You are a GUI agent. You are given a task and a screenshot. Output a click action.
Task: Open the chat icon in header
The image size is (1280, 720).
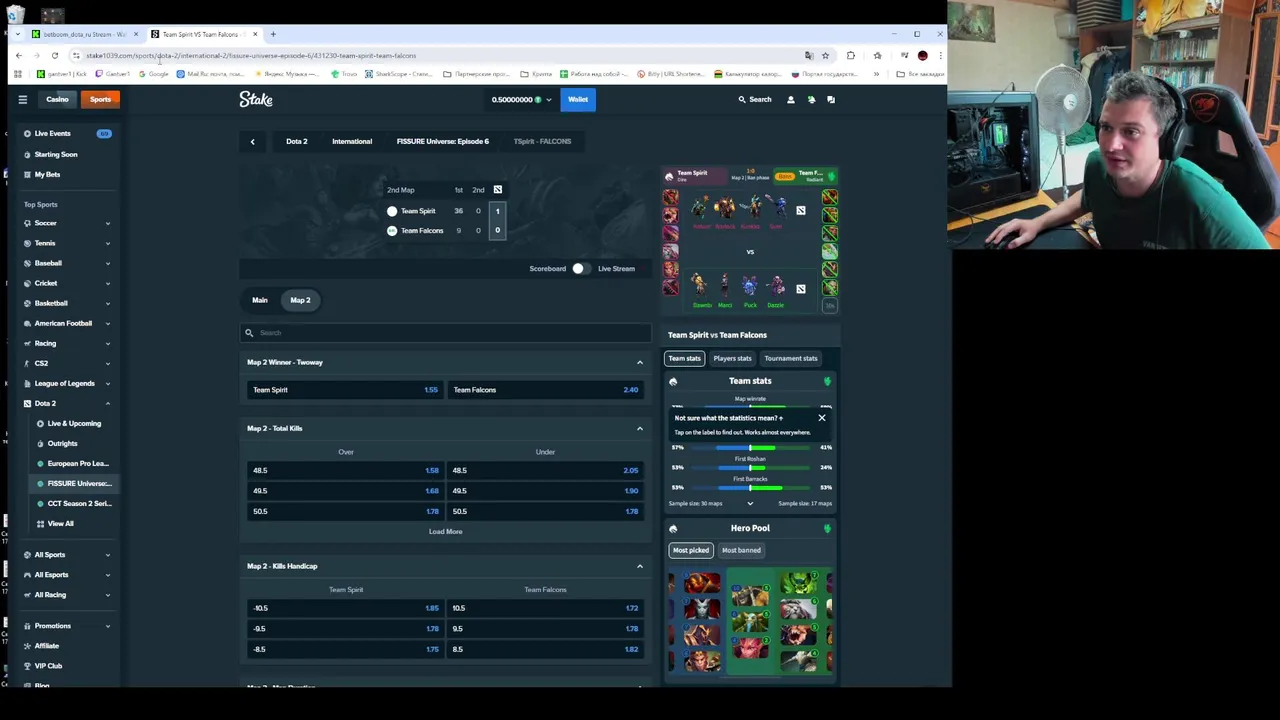click(830, 99)
